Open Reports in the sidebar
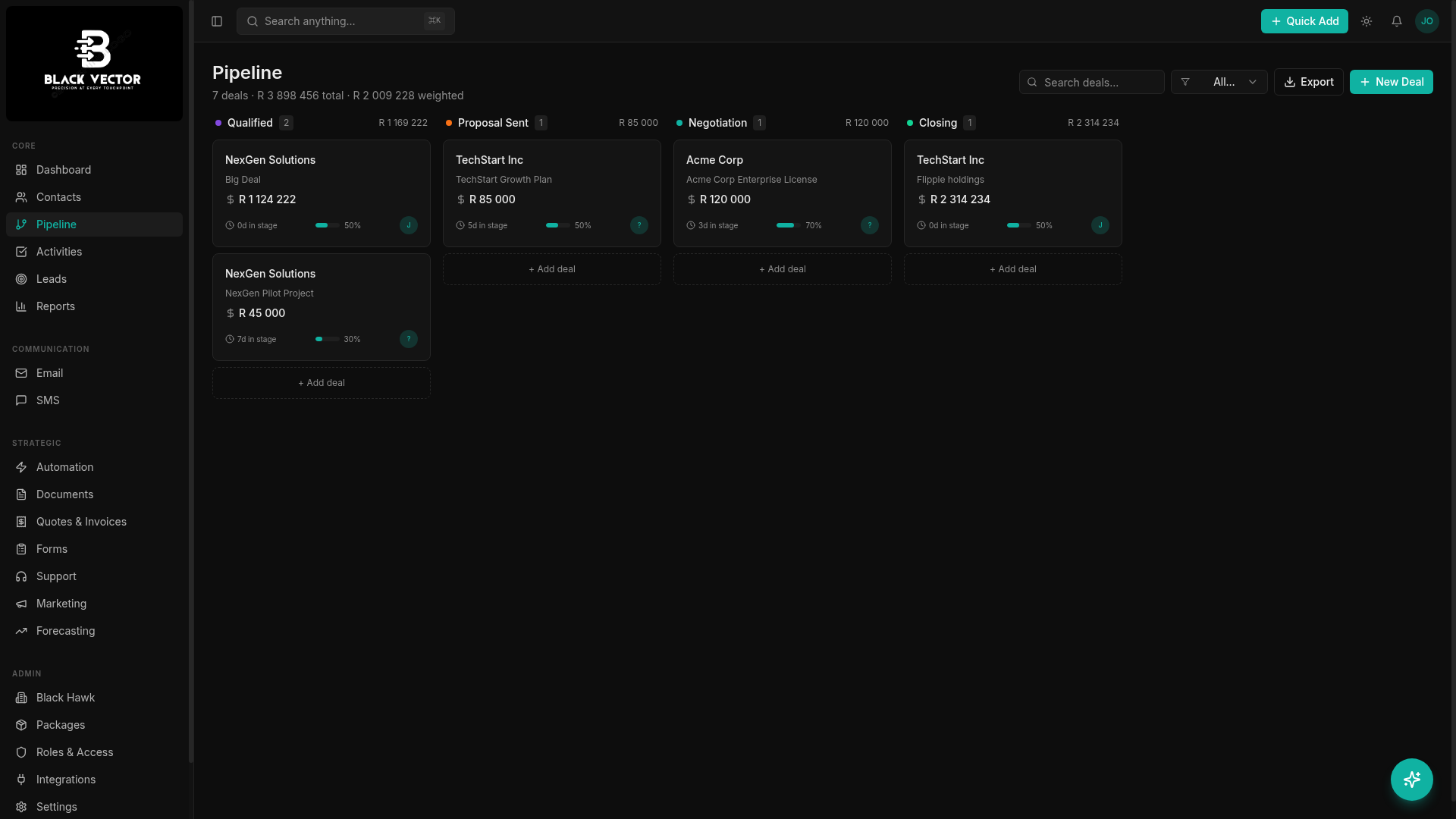Image resolution: width=1456 pixels, height=819 pixels. point(94,306)
